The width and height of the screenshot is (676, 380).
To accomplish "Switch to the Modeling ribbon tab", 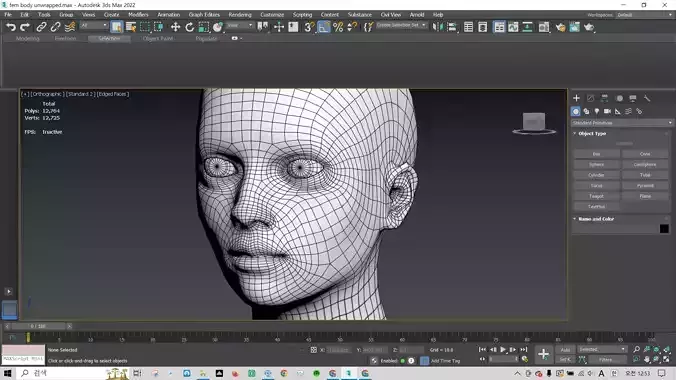I will click(28, 39).
